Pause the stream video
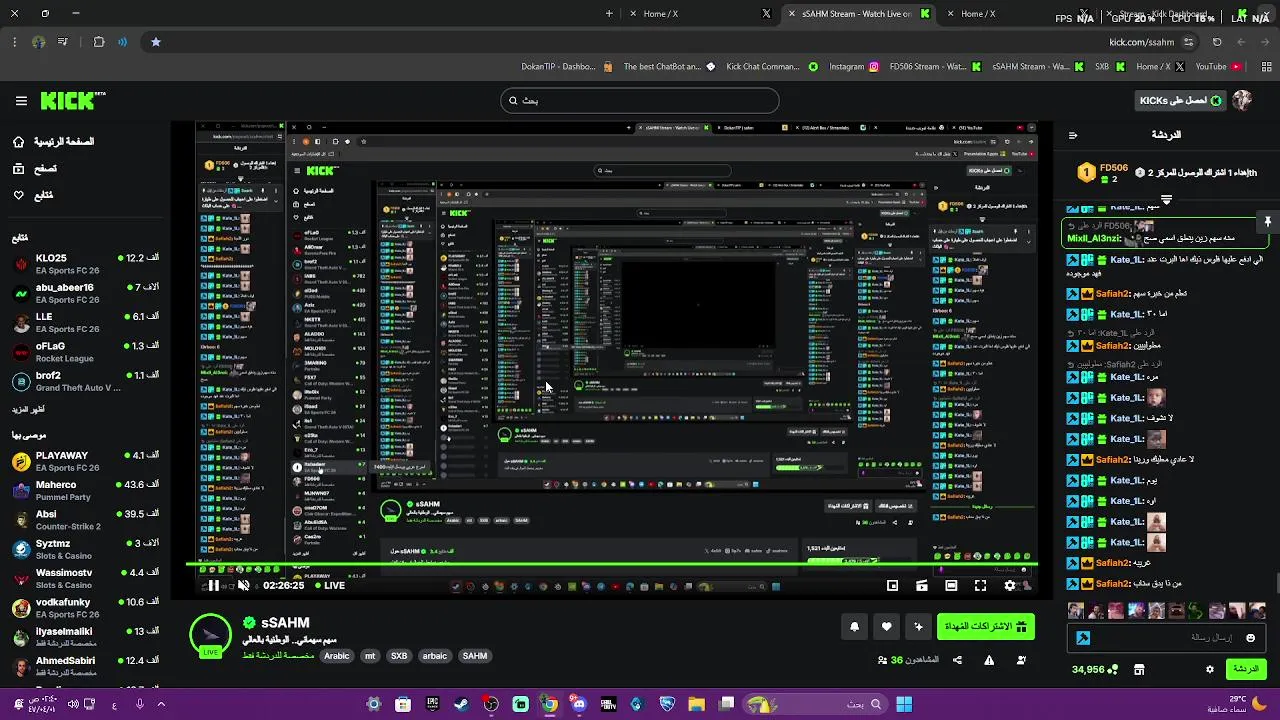 click(x=213, y=586)
